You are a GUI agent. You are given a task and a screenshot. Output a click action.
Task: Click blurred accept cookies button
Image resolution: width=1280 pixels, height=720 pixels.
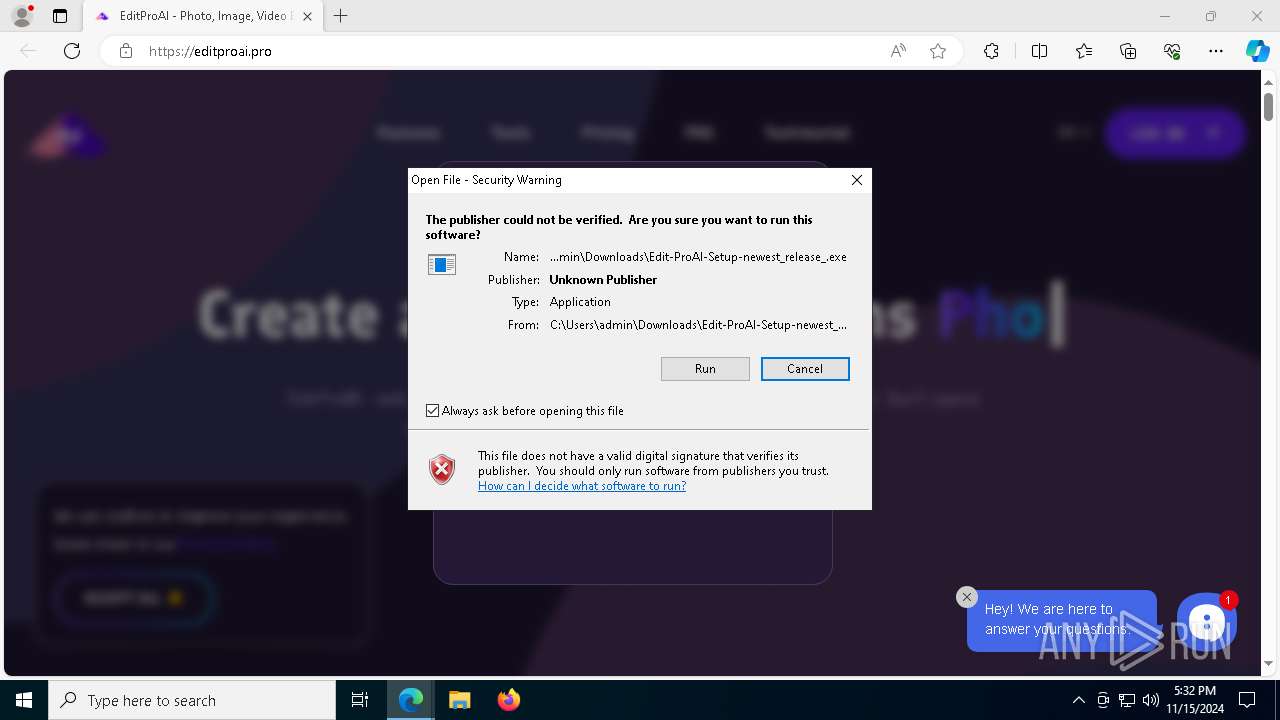tap(133, 598)
